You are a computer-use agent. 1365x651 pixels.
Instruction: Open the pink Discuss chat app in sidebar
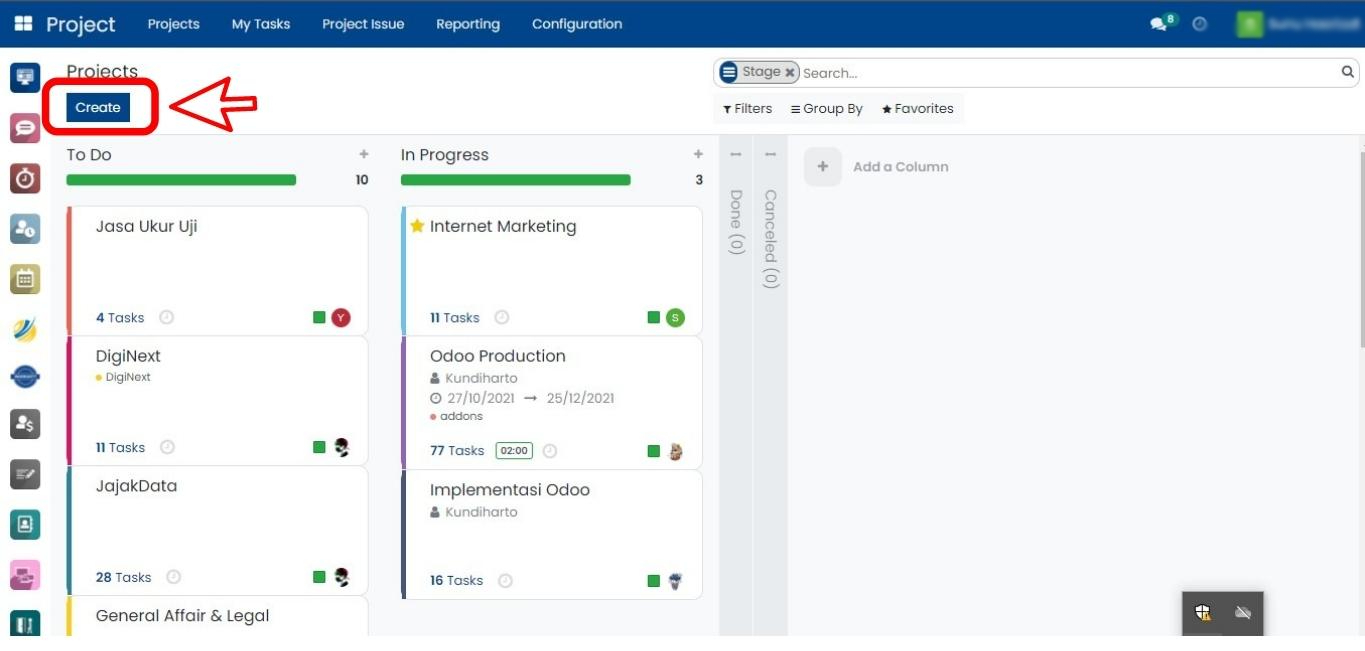pyautogui.click(x=25, y=128)
